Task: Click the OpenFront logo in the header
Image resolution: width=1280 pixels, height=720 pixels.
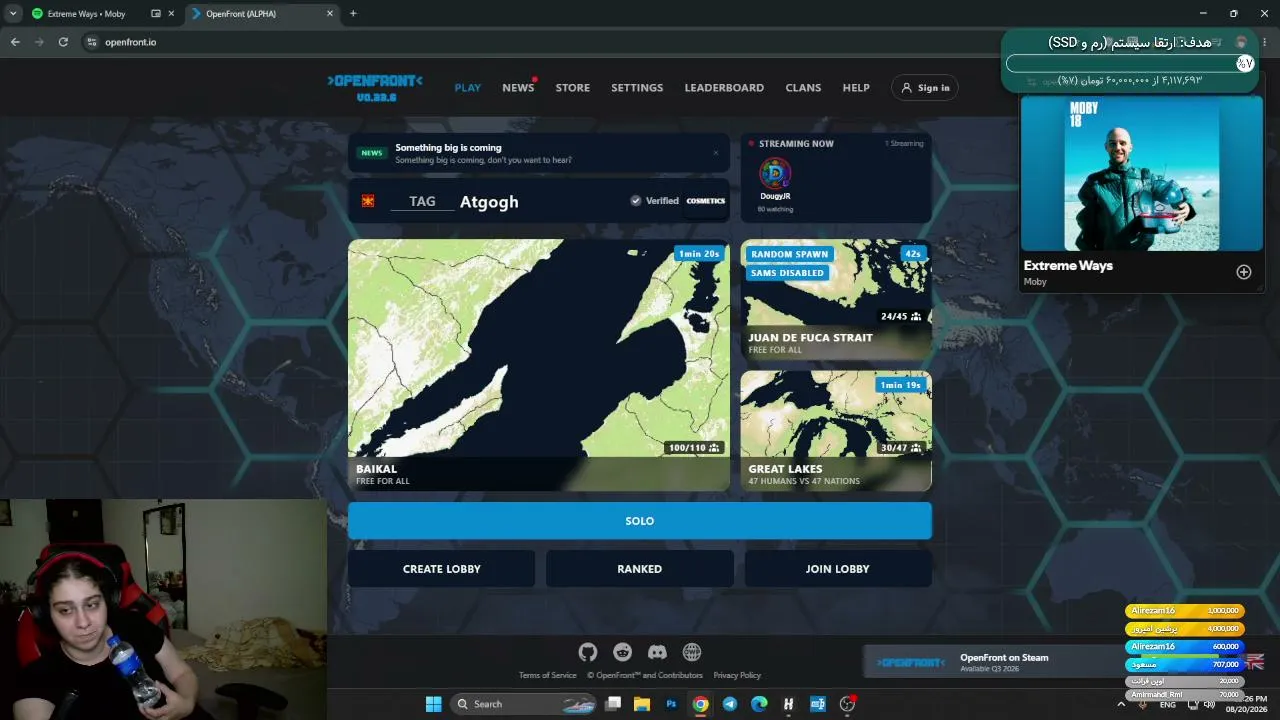Action: [375, 87]
